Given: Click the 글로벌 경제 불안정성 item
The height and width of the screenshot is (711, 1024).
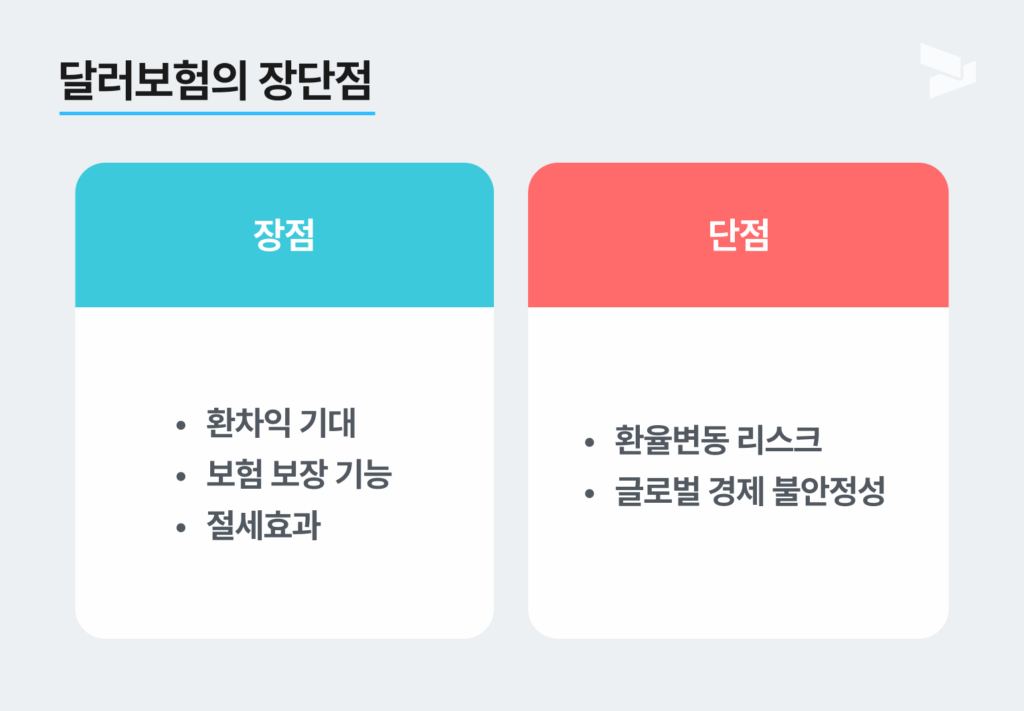Looking at the screenshot, I should pos(750,492).
